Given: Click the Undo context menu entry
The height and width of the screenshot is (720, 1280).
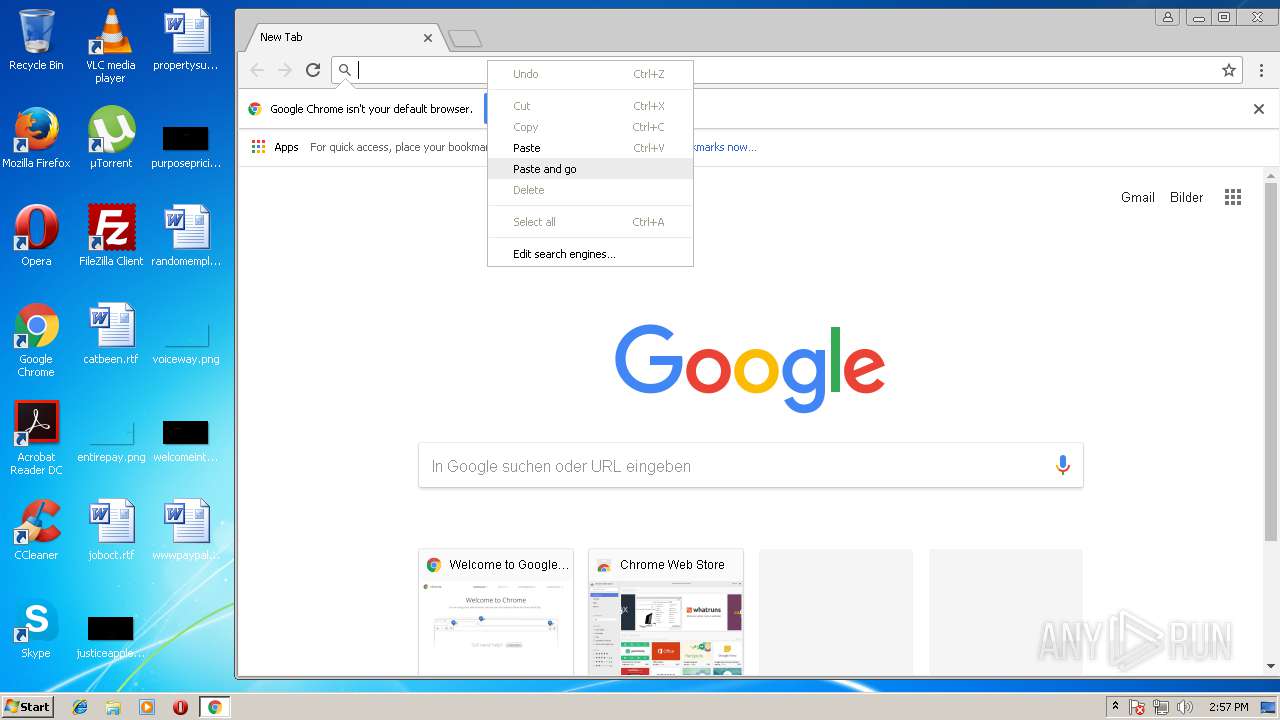Looking at the screenshot, I should click(590, 74).
